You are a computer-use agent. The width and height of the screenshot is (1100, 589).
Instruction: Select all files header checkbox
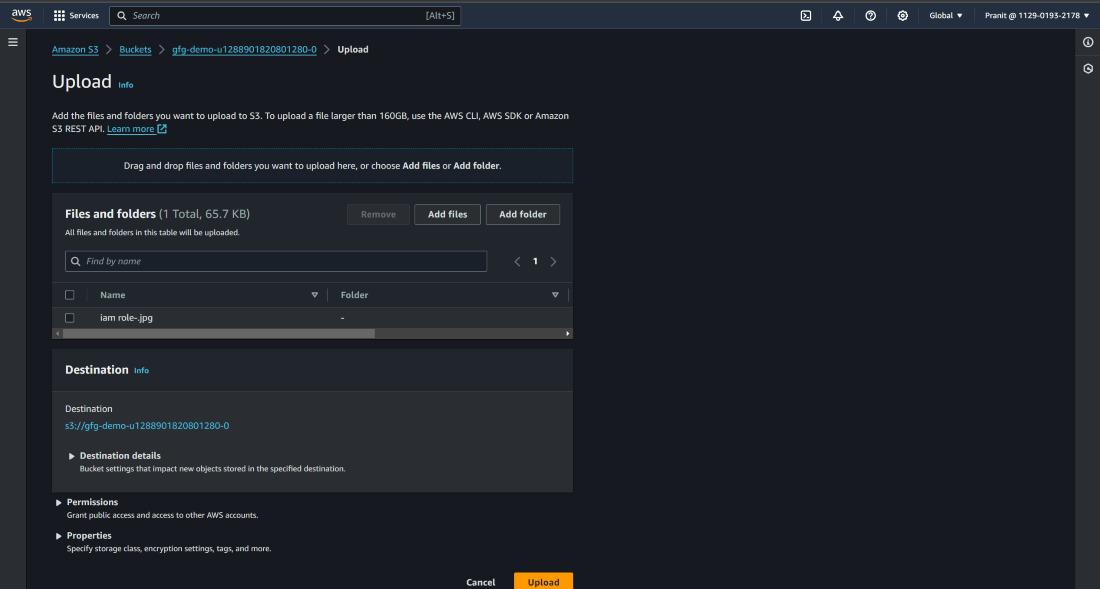(69, 295)
